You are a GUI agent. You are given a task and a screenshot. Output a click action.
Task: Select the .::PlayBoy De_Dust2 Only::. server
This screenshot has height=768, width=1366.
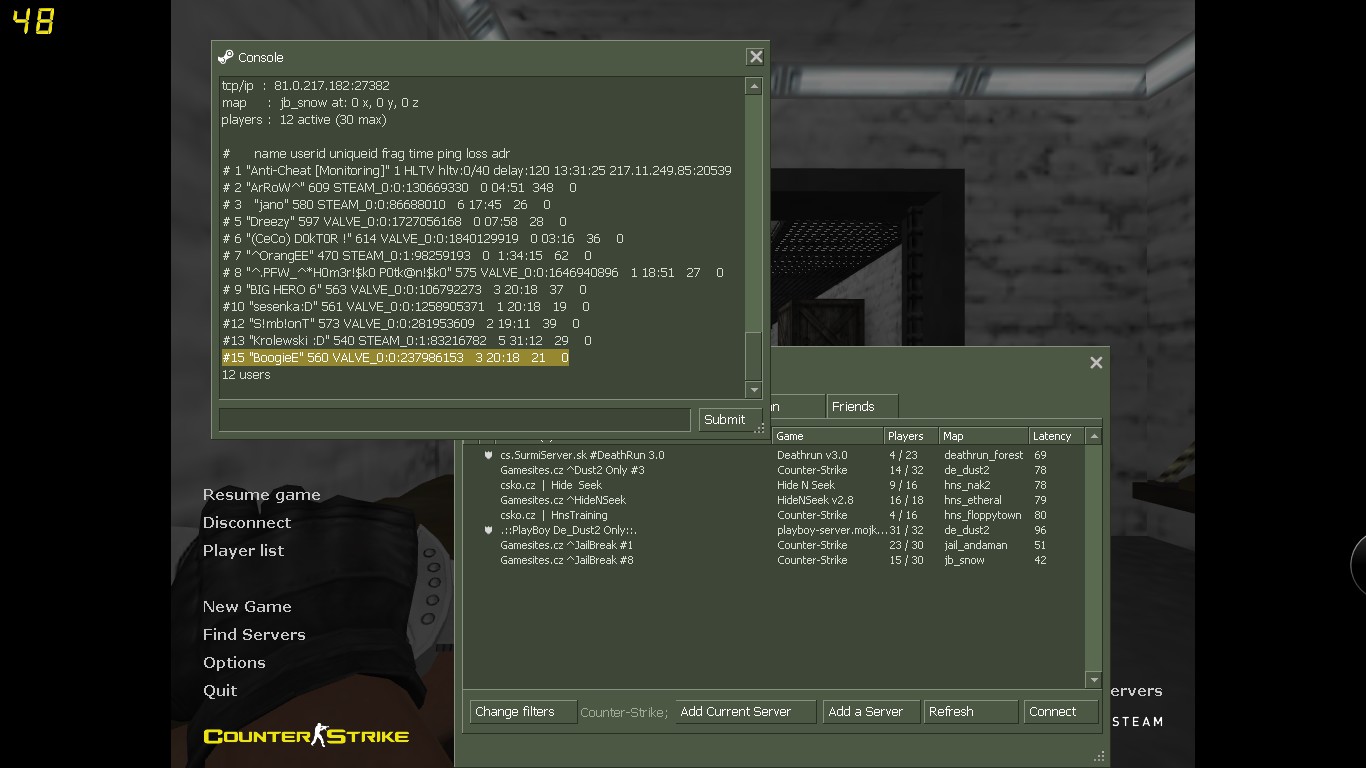(774, 530)
